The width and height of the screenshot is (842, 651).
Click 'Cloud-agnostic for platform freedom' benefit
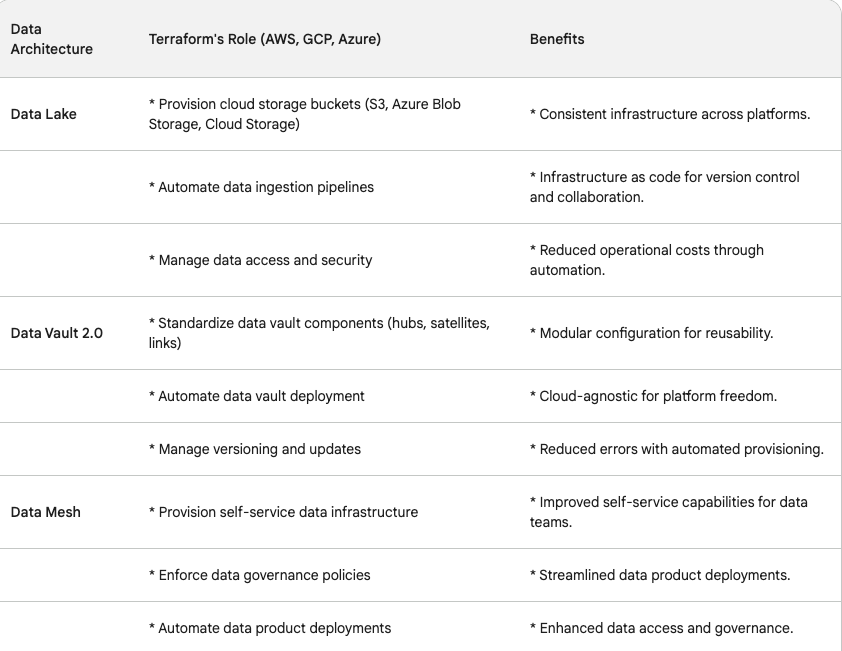(653, 396)
